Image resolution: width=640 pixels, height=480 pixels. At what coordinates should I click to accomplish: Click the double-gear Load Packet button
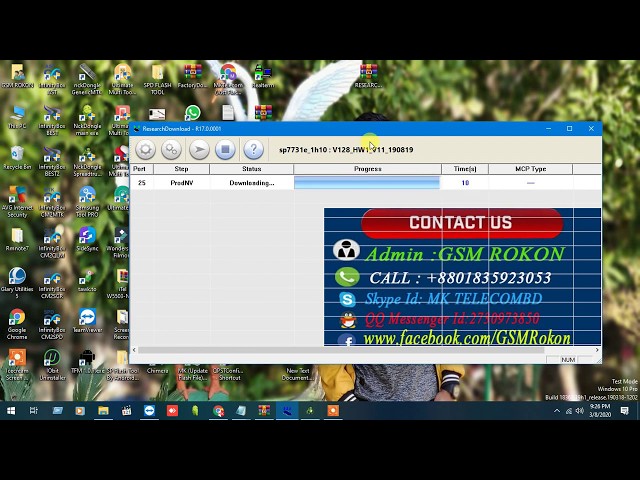tap(171, 149)
